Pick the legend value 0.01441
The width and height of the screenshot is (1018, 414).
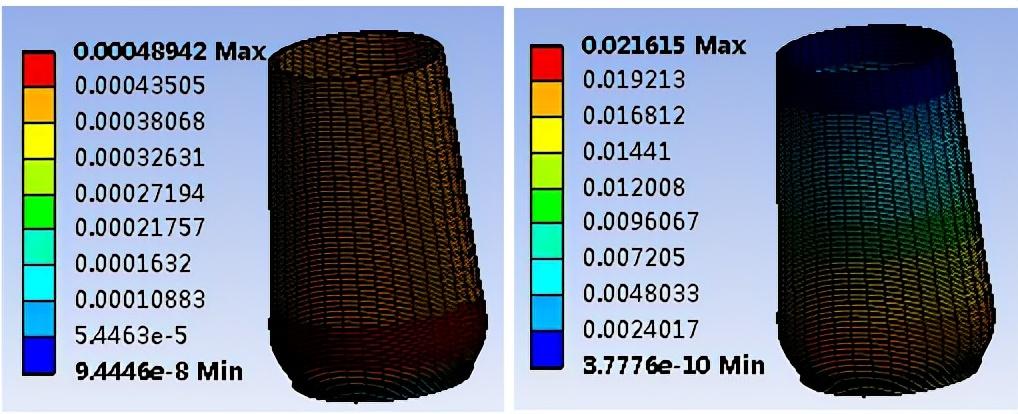pyautogui.click(x=627, y=152)
